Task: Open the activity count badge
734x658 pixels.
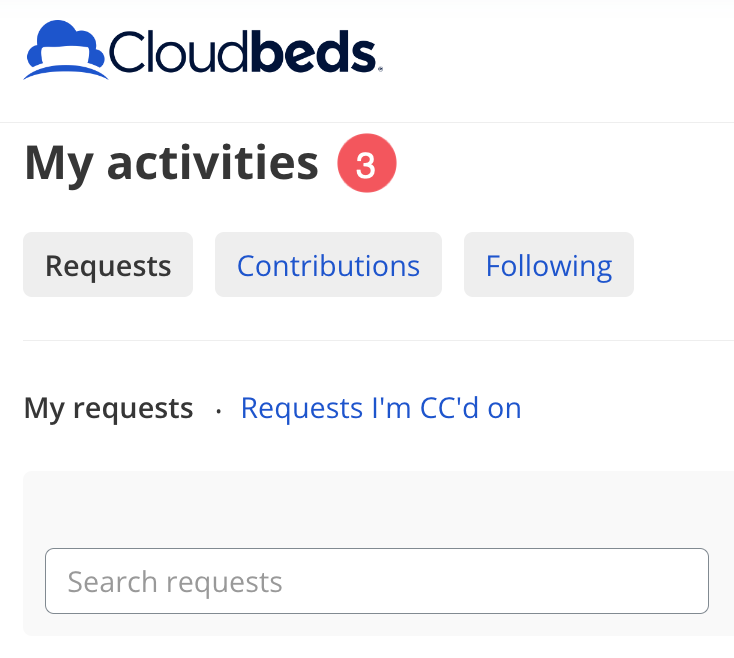Action: pyautogui.click(x=367, y=165)
